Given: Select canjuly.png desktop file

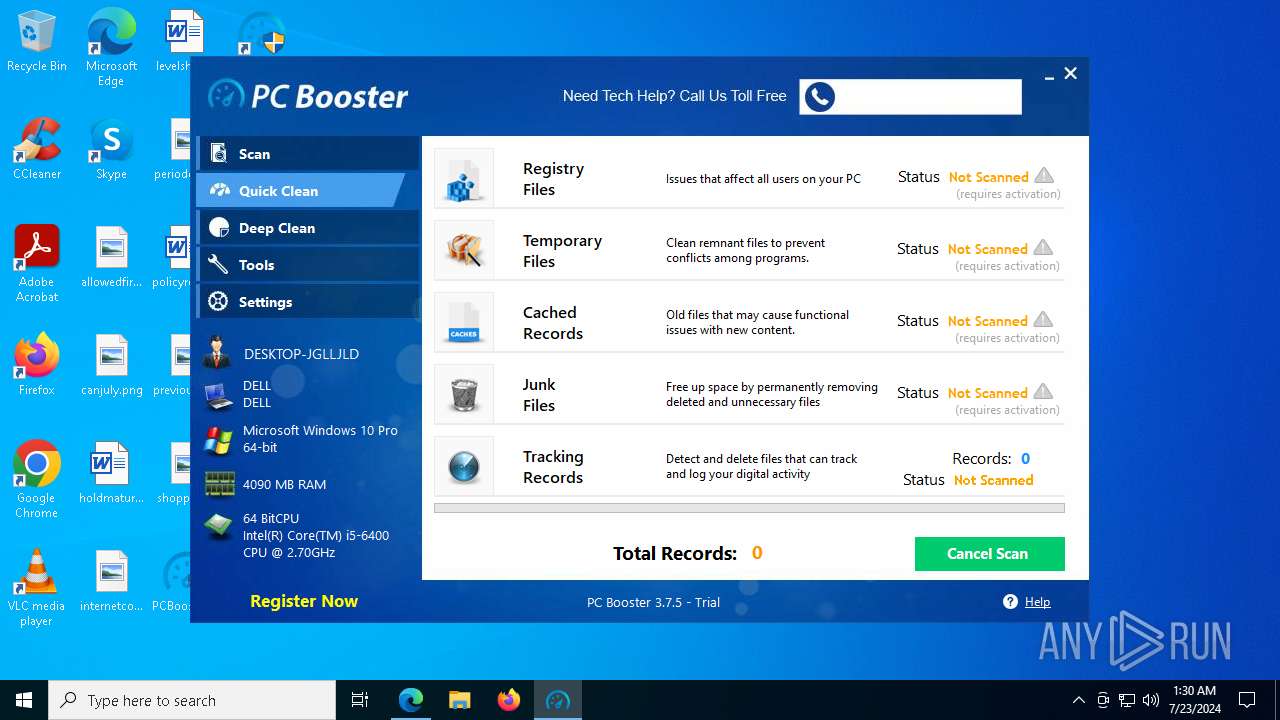Looking at the screenshot, I should [111, 365].
